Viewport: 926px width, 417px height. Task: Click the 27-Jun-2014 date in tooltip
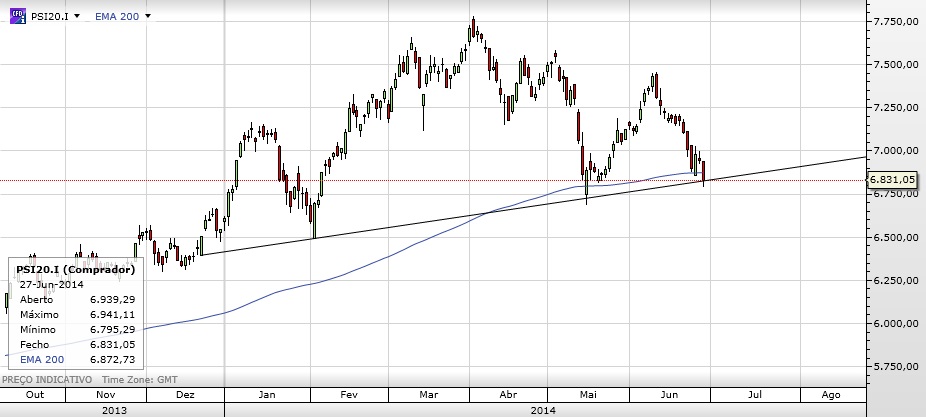point(51,284)
